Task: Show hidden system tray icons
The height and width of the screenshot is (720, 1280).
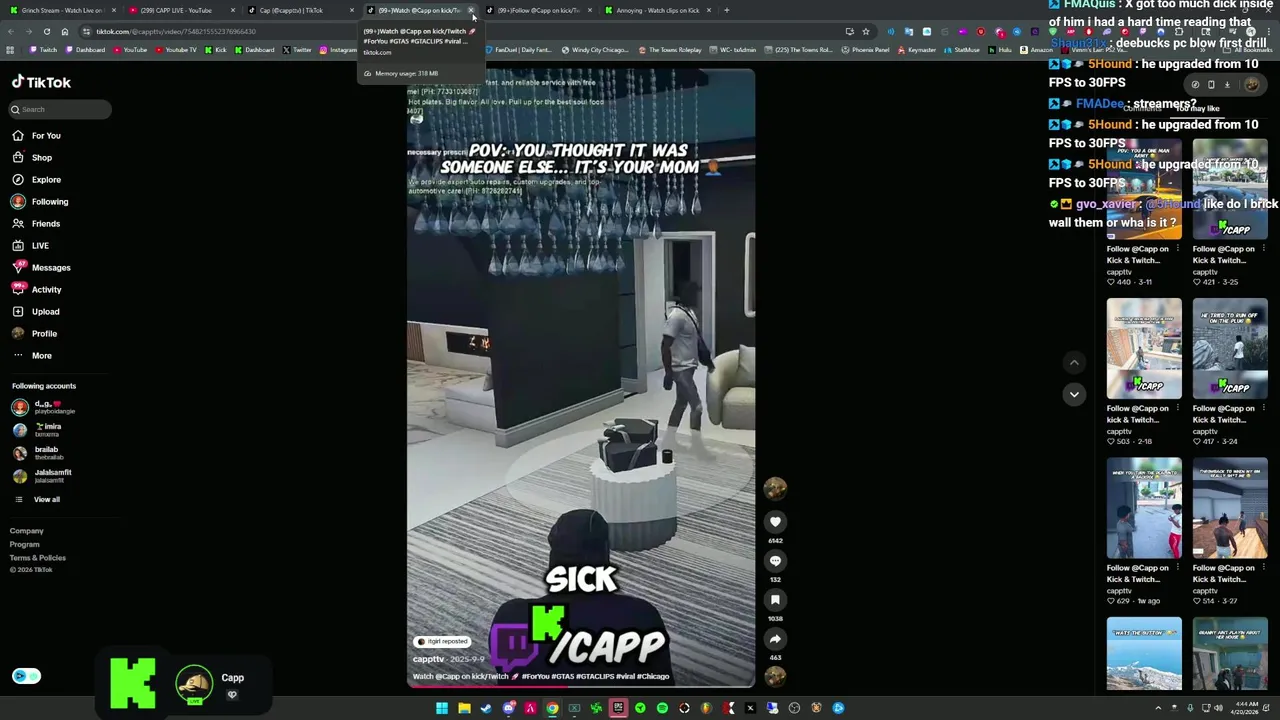Action: 1158,708
